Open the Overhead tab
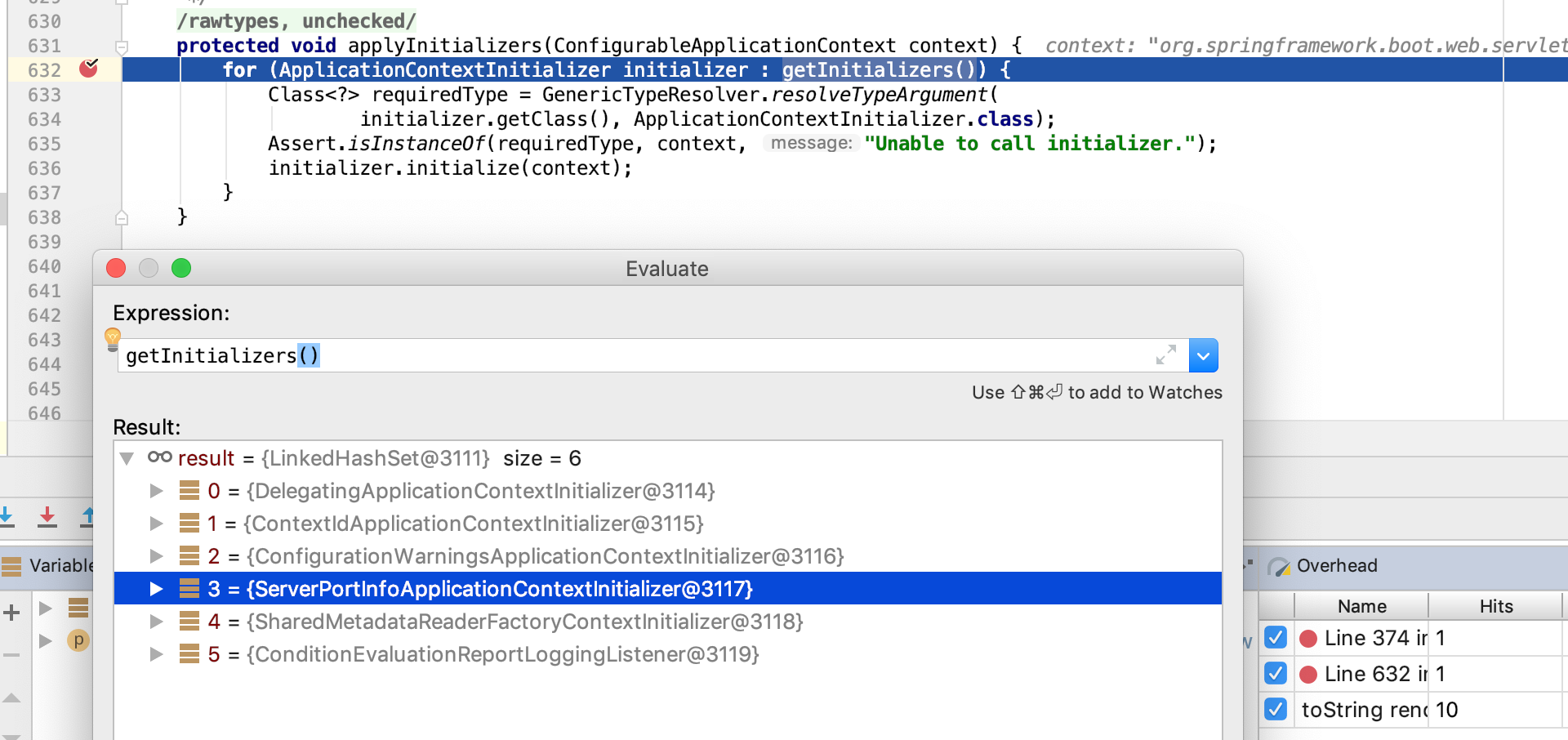Viewport: 1568px width, 740px height. [x=1336, y=566]
